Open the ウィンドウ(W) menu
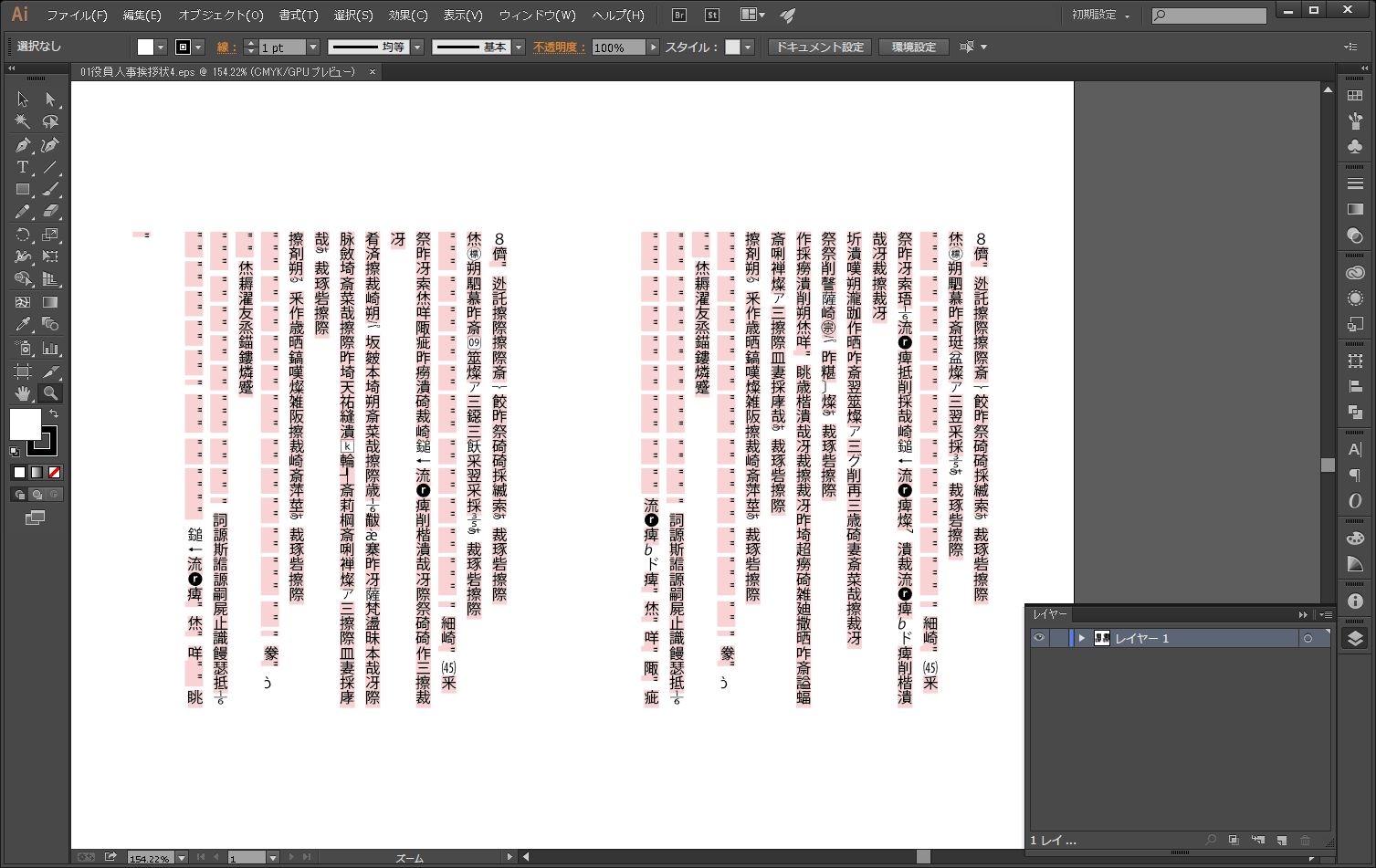1376x868 pixels. point(538,16)
